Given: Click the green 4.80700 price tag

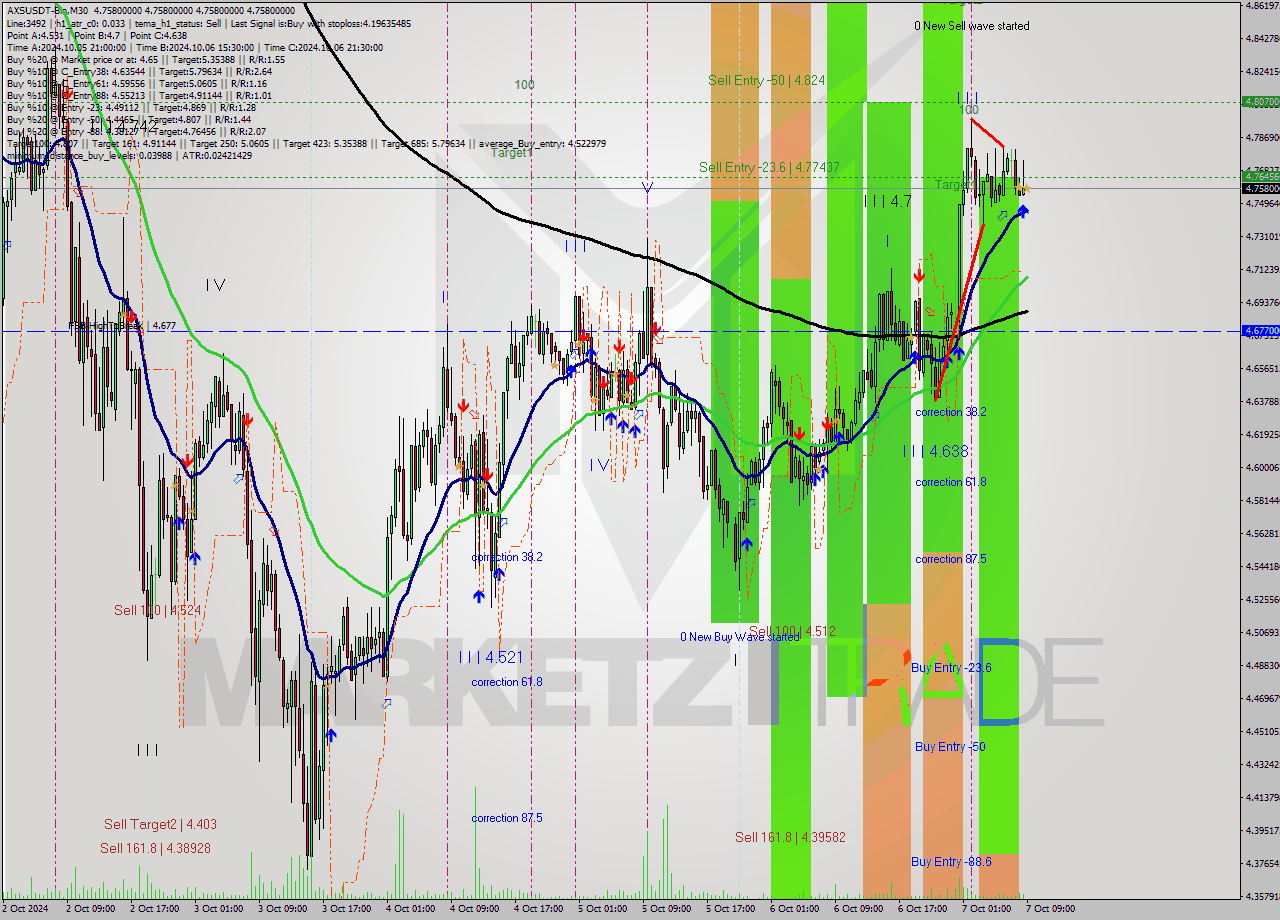Looking at the screenshot, I should click(1259, 101).
